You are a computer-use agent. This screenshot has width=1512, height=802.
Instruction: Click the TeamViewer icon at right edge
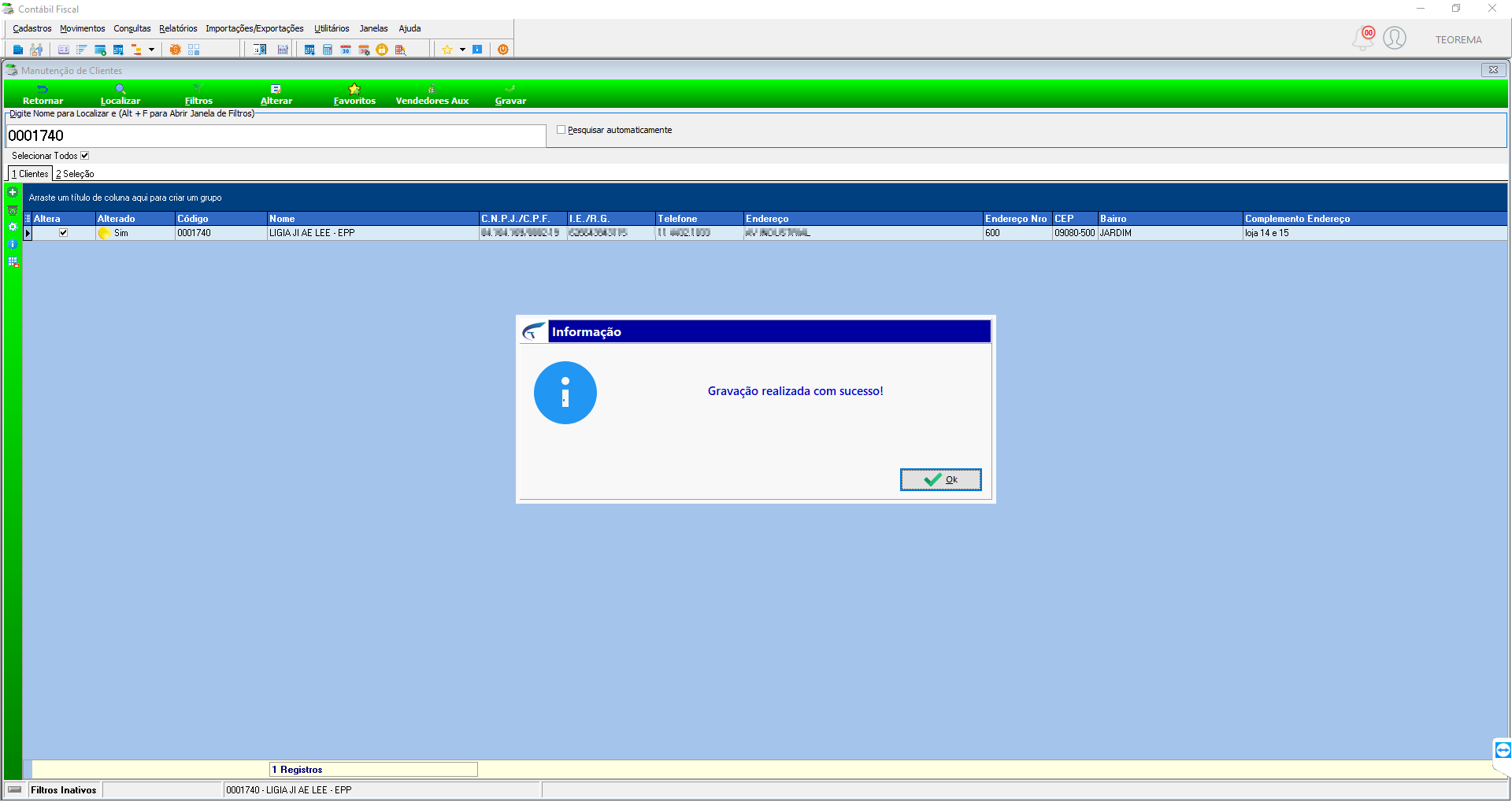pyautogui.click(x=1503, y=750)
